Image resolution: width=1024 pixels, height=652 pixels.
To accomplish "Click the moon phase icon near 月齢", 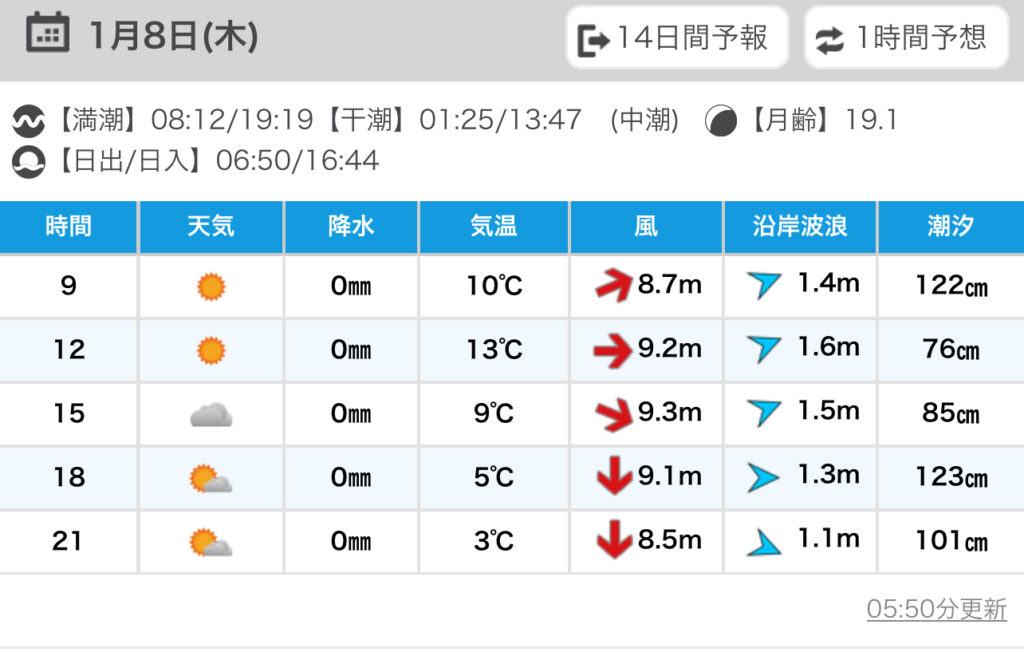I will tap(719, 122).
